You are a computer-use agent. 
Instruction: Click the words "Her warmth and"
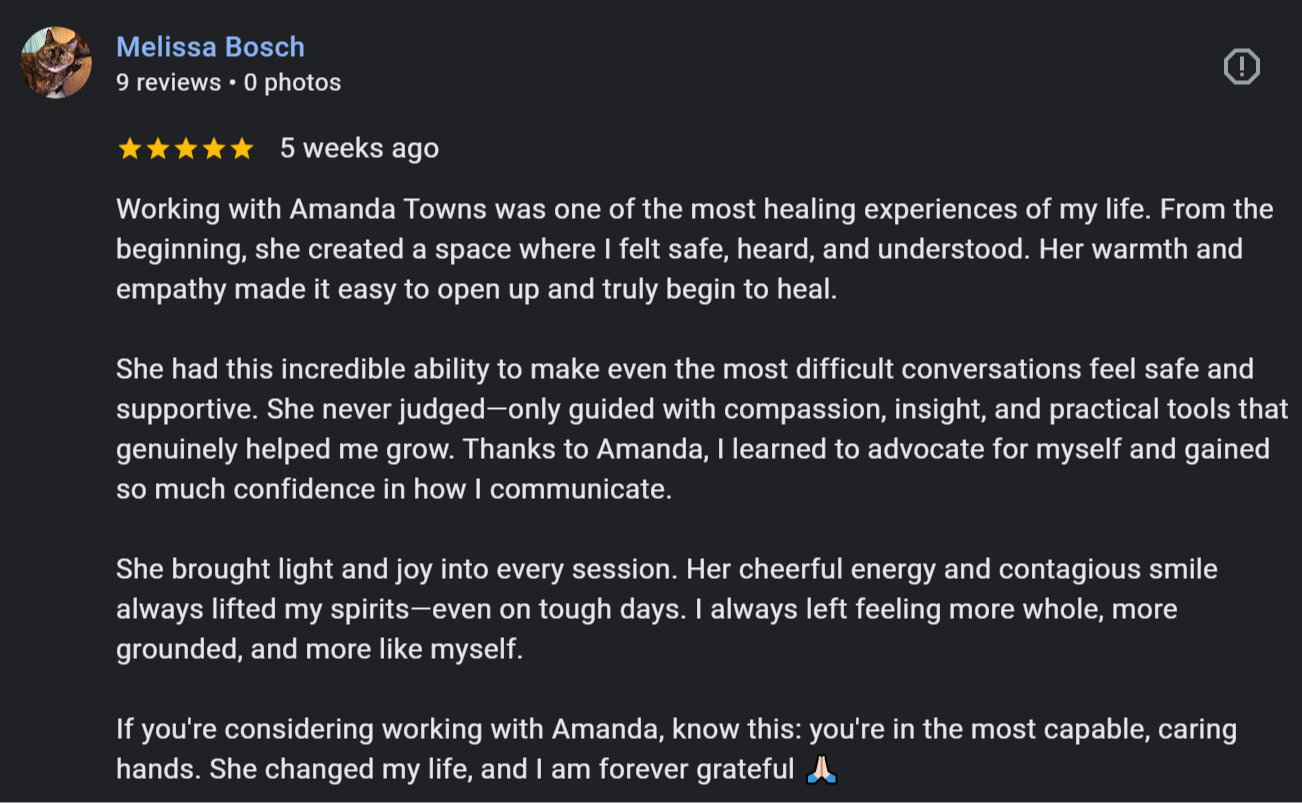tap(1141, 250)
